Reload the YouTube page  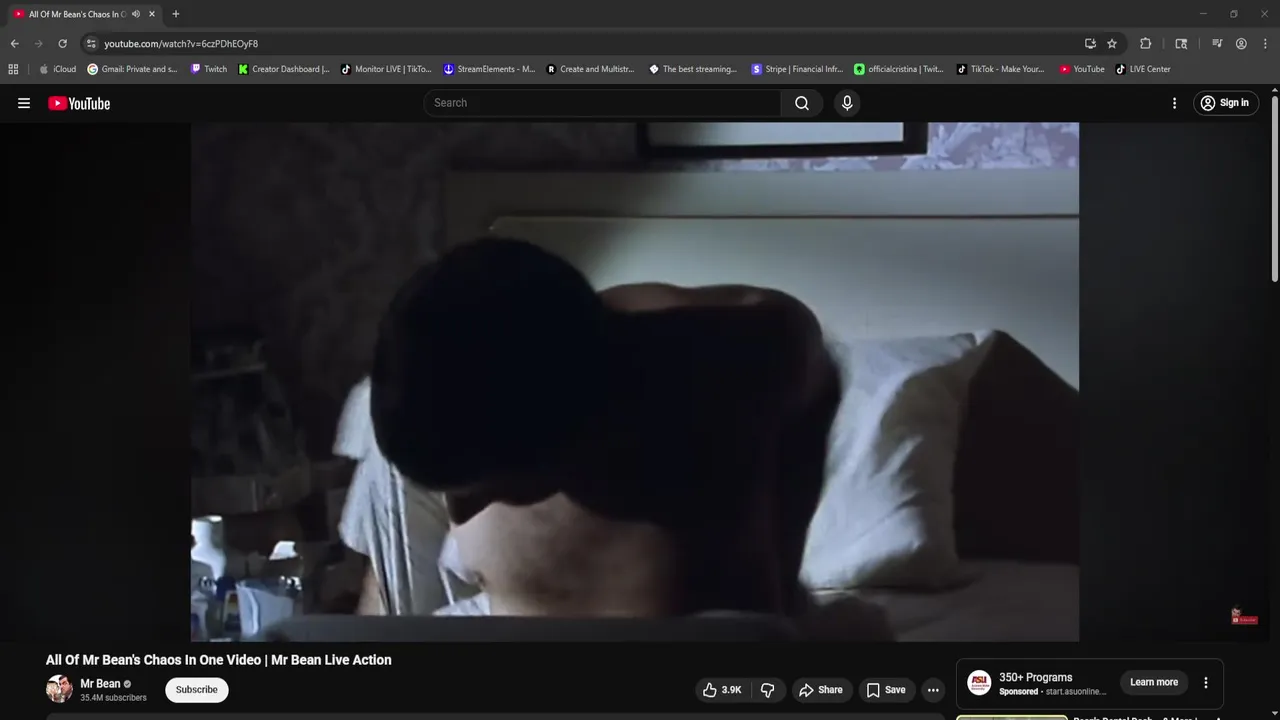[x=62, y=44]
